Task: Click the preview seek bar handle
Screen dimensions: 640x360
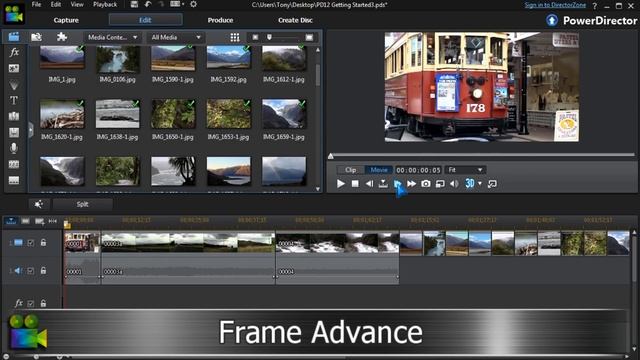Action: 331,156
